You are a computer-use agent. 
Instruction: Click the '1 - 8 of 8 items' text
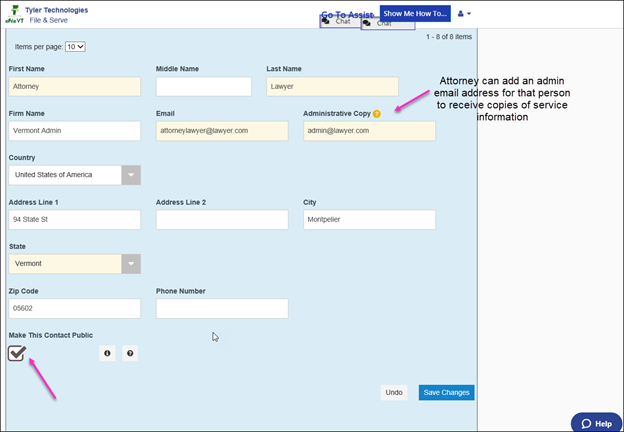[449, 37]
